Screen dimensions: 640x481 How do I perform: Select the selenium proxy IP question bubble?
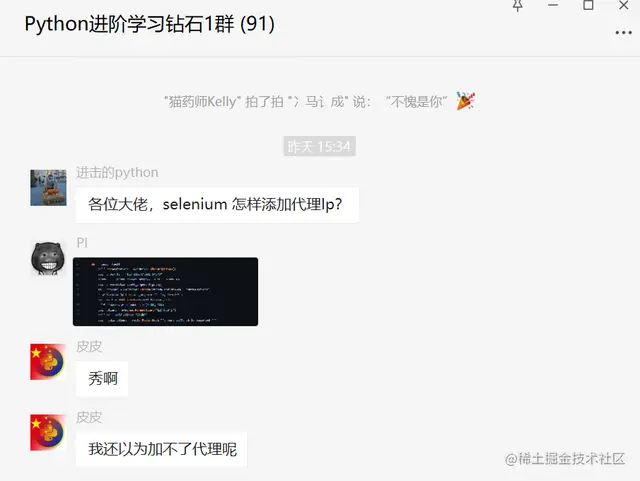pos(217,205)
